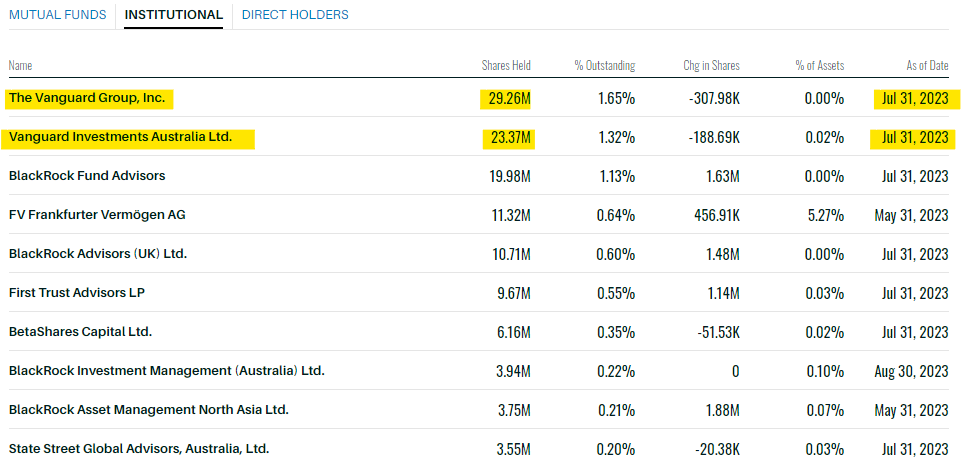The image size is (972, 467).
Task: Open FV Frankfurter Vermögen AG entry
Action: 97,215
